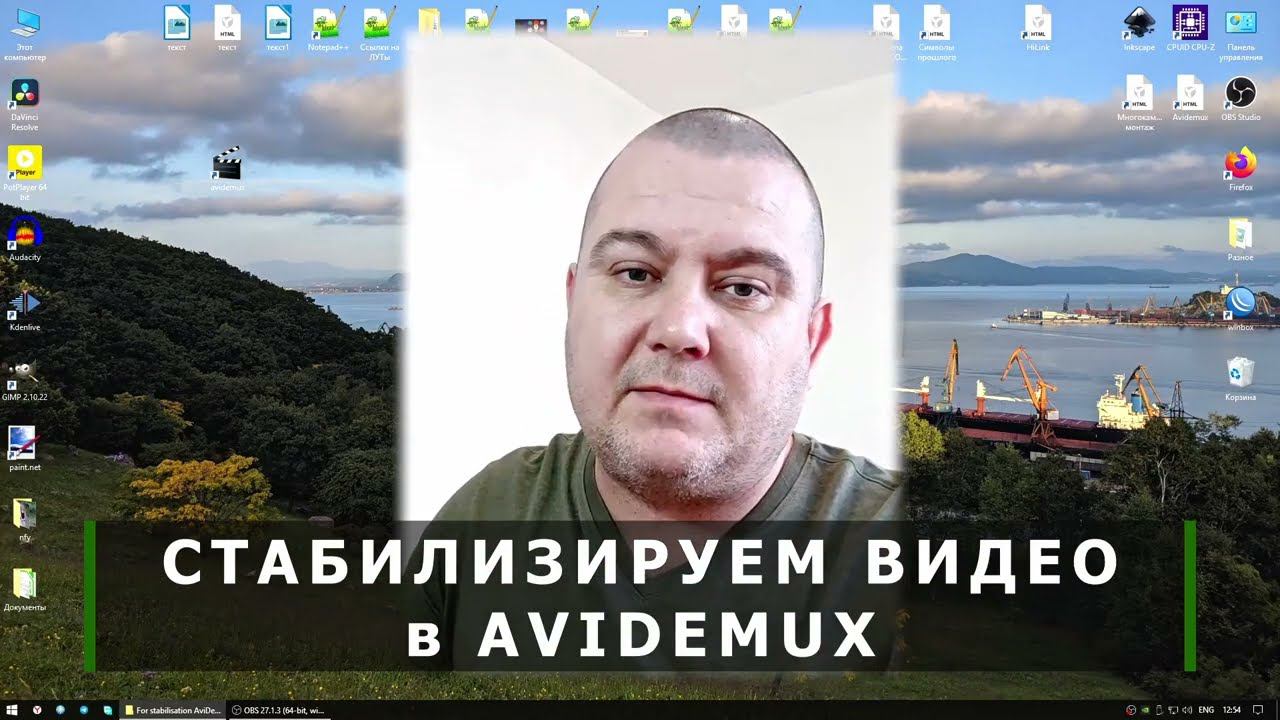
Task: Select the Многокам. монтаж HTML file
Action: pos(1139,103)
